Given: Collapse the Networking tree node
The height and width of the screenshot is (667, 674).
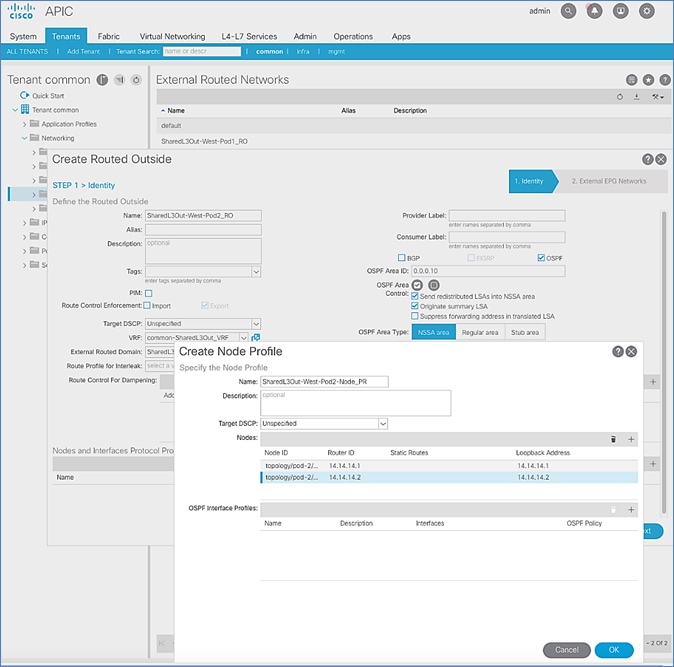Looking at the screenshot, I should (25, 138).
